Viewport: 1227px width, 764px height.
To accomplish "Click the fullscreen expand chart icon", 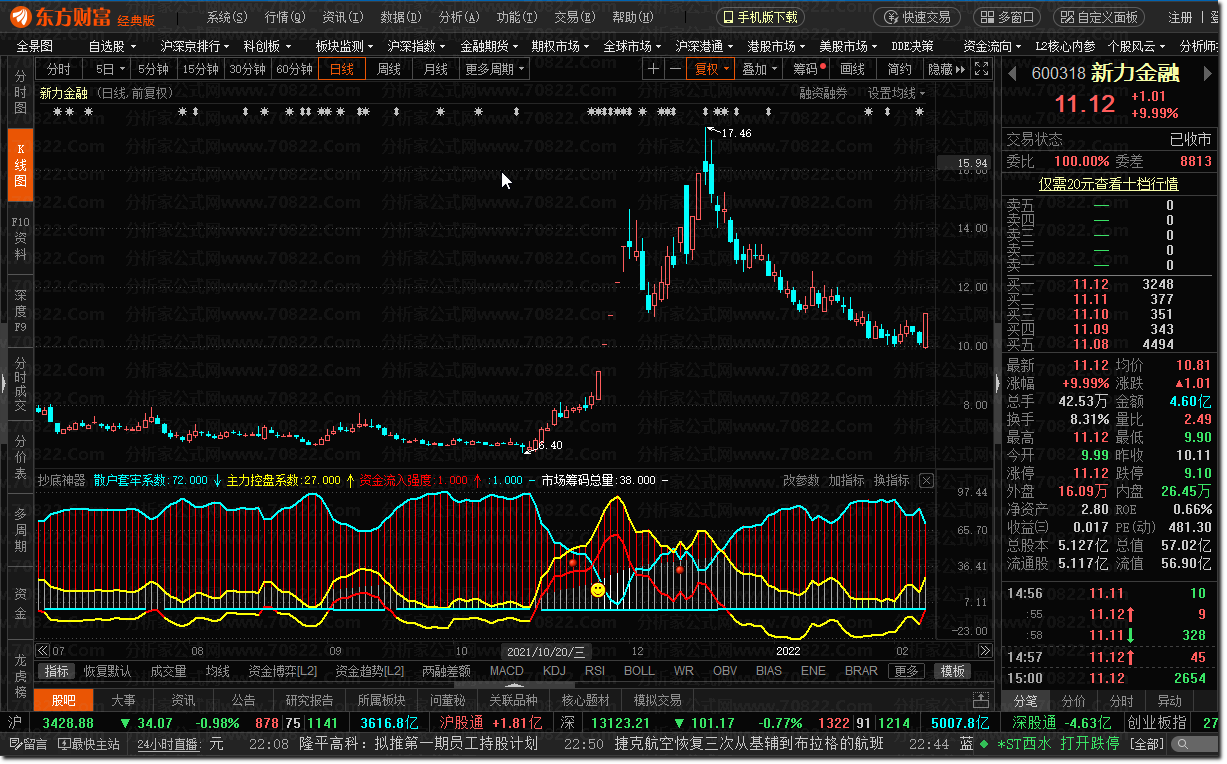I will tap(981, 69).
